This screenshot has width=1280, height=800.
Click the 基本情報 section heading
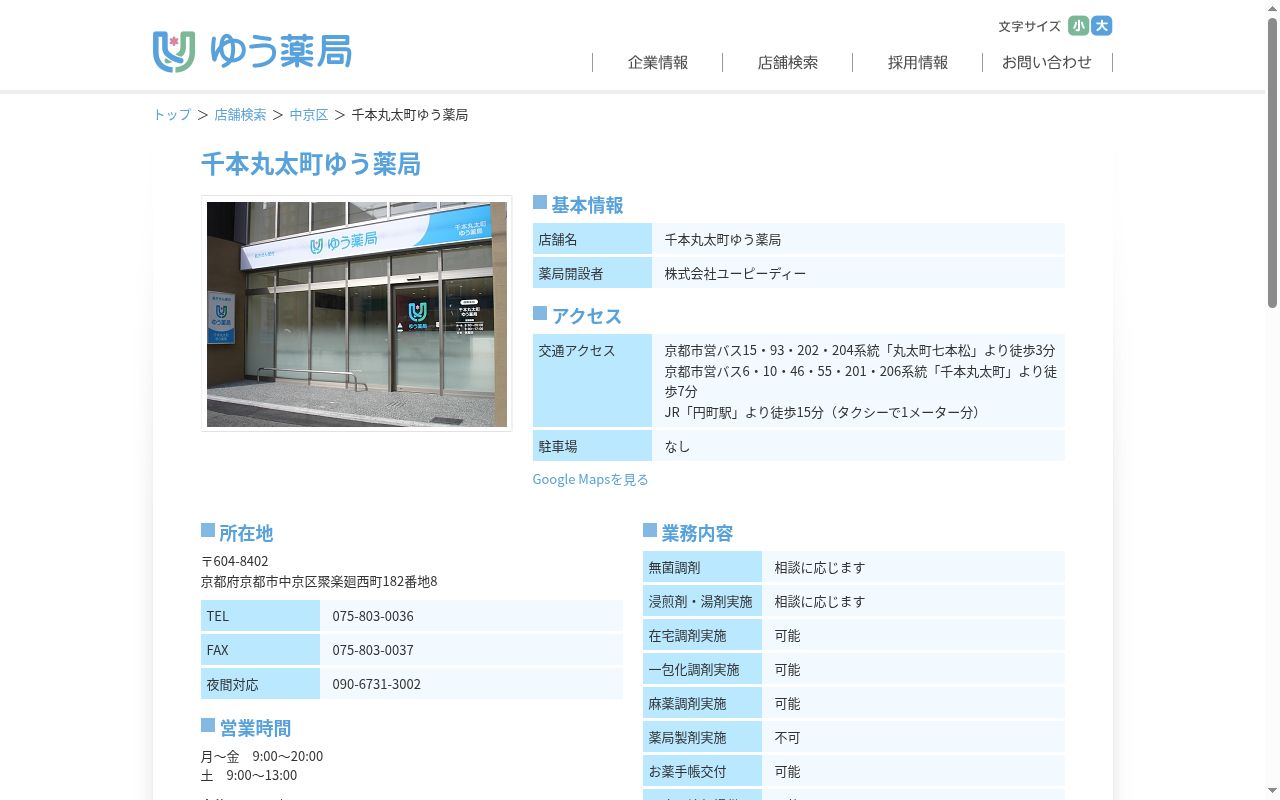coord(587,205)
